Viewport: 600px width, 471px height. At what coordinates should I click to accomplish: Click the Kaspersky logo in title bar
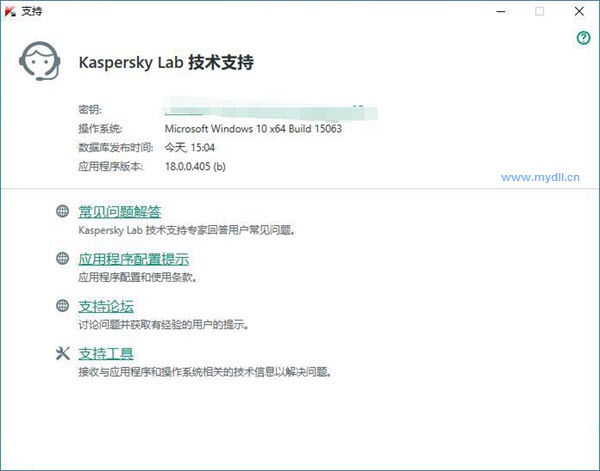tap(10, 11)
